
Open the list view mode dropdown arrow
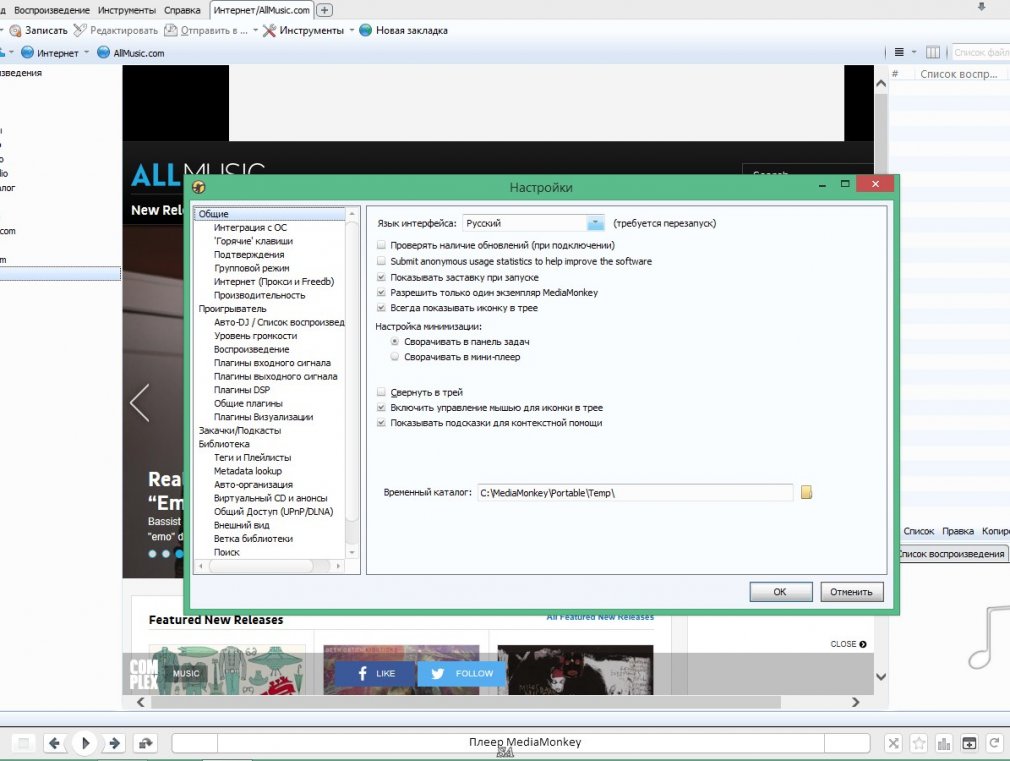pos(914,52)
